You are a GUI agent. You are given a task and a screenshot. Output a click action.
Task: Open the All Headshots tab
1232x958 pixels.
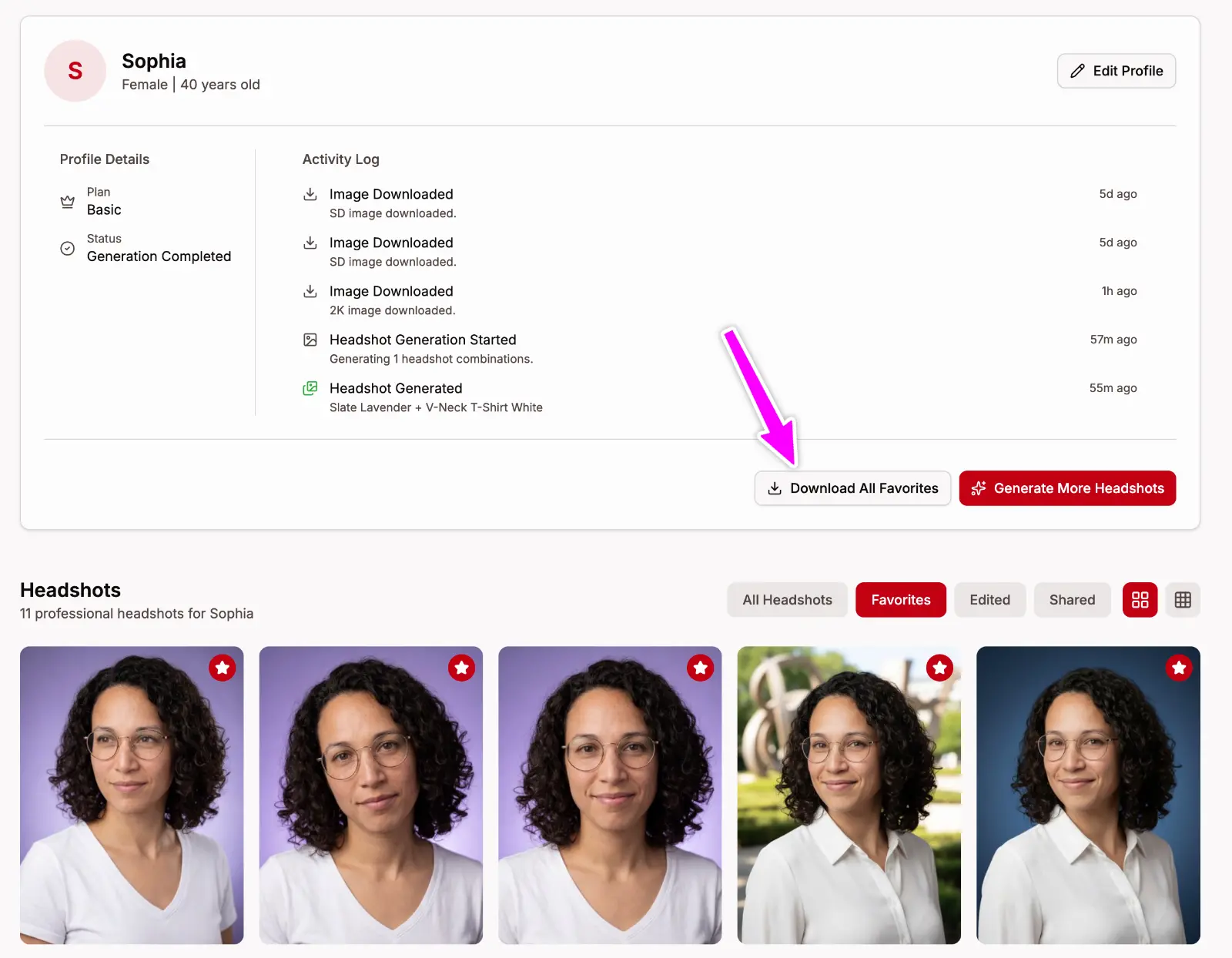pyautogui.click(x=787, y=600)
